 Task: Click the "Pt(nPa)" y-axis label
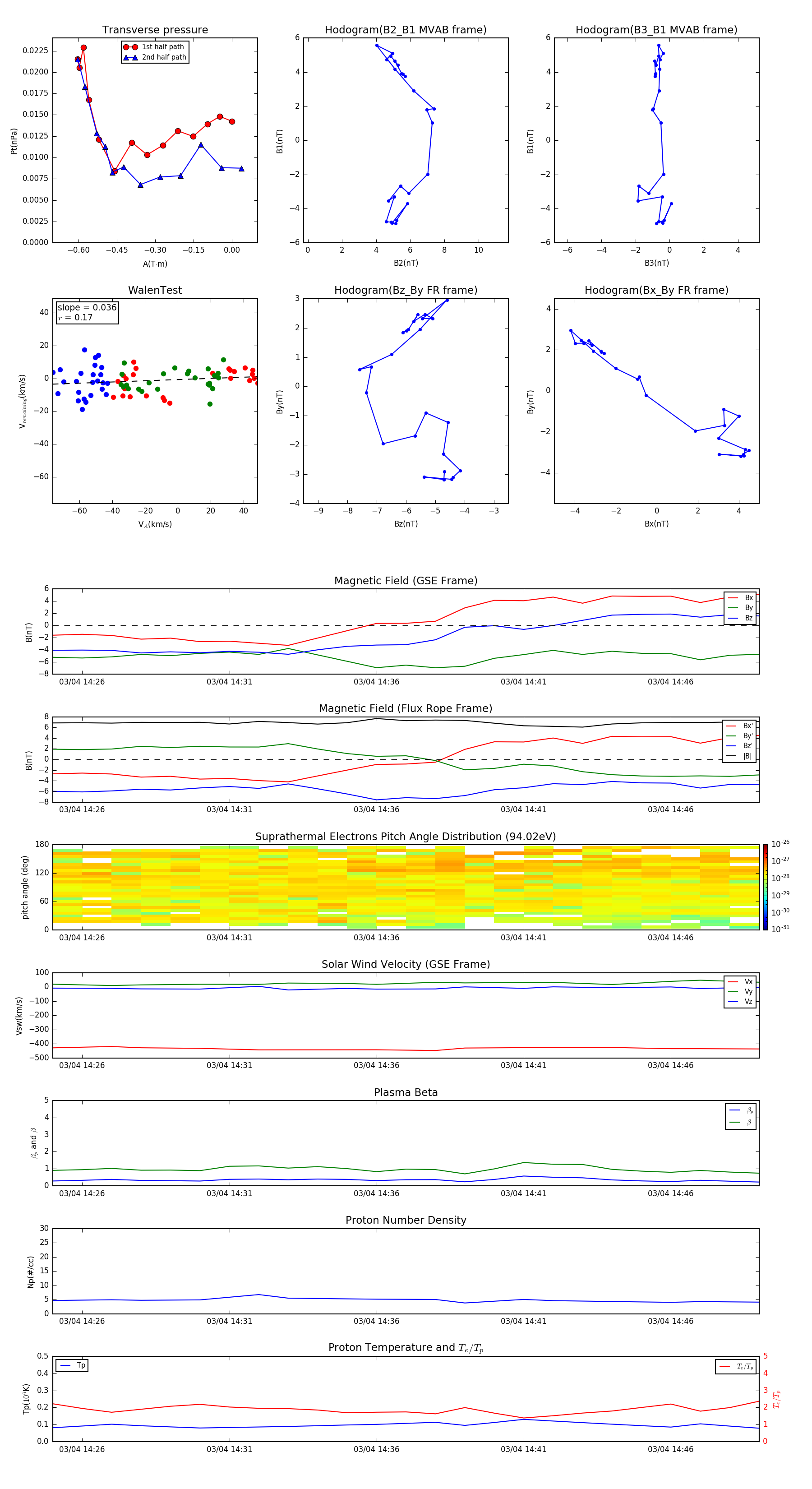pyautogui.click(x=14, y=140)
